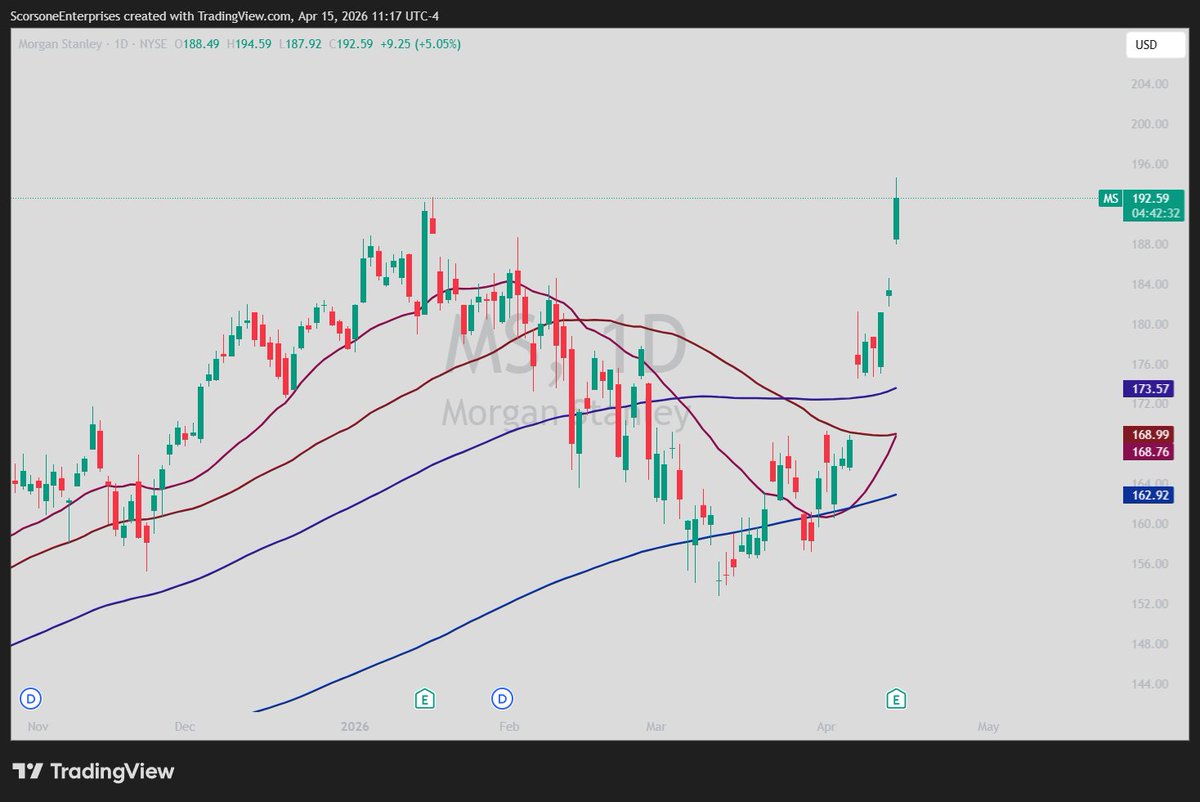
Task: Click the 156.00 price axis value
Action: [1151, 564]
